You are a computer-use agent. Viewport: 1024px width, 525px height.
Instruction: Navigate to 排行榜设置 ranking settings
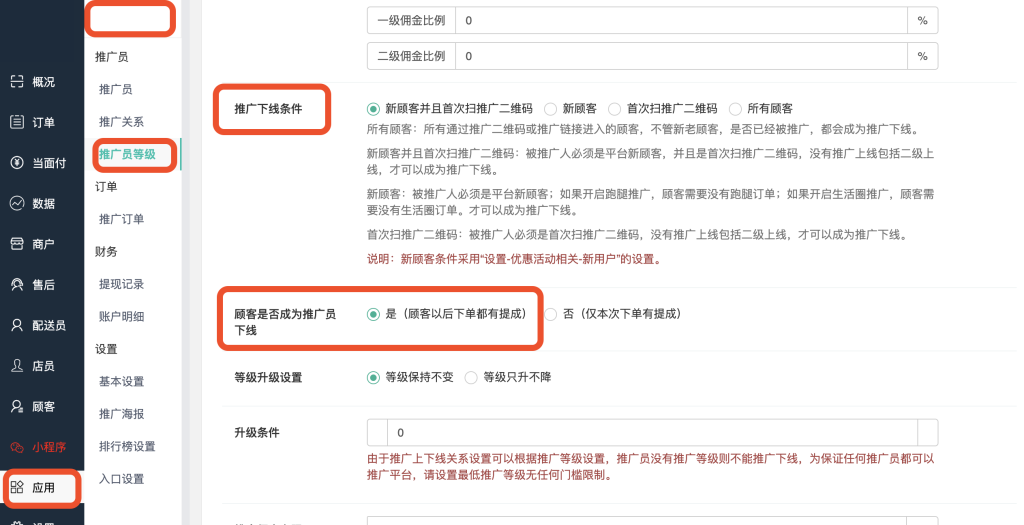127,446
